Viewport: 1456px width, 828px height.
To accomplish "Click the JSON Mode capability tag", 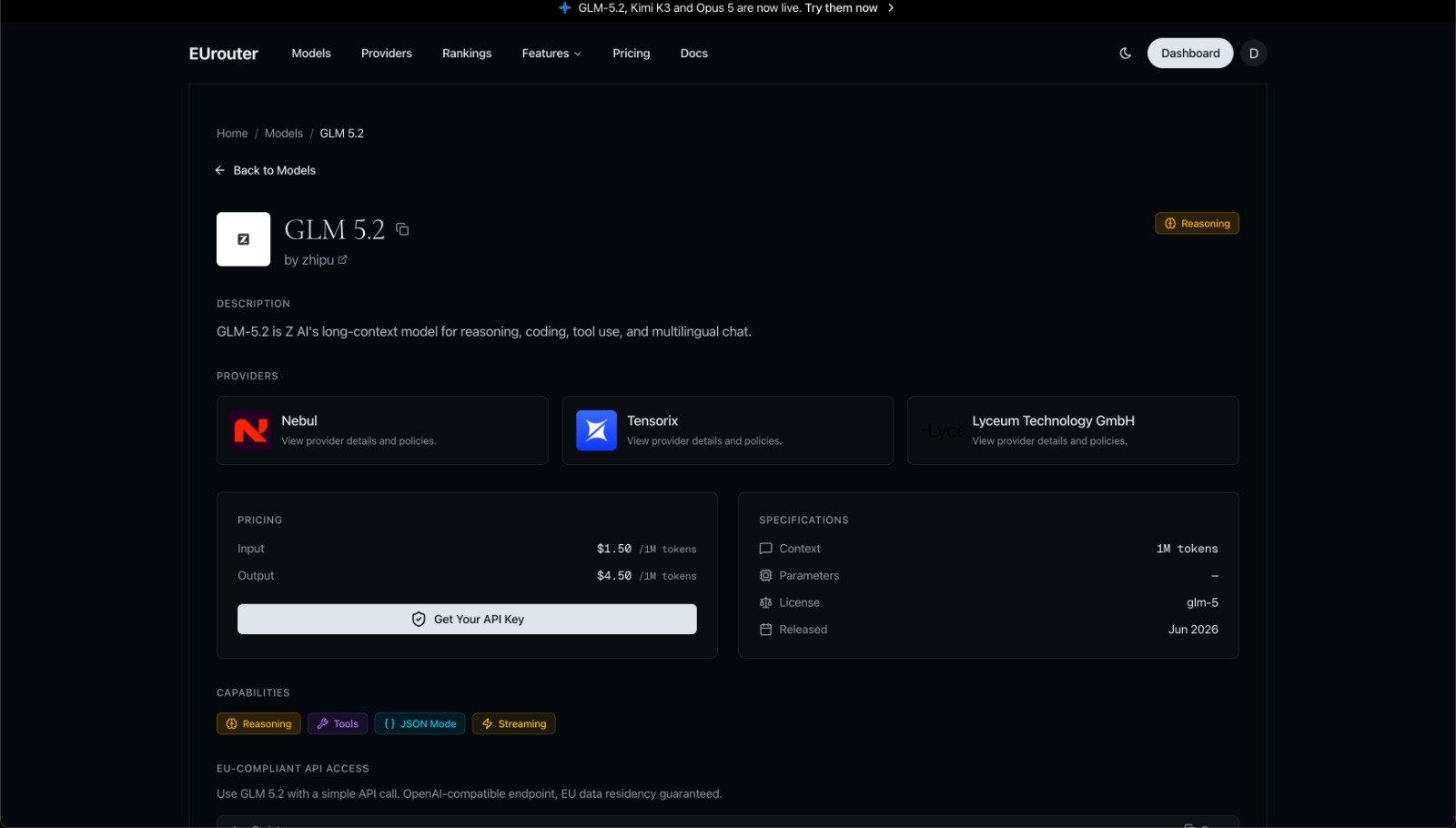I will tap(420, 723).
